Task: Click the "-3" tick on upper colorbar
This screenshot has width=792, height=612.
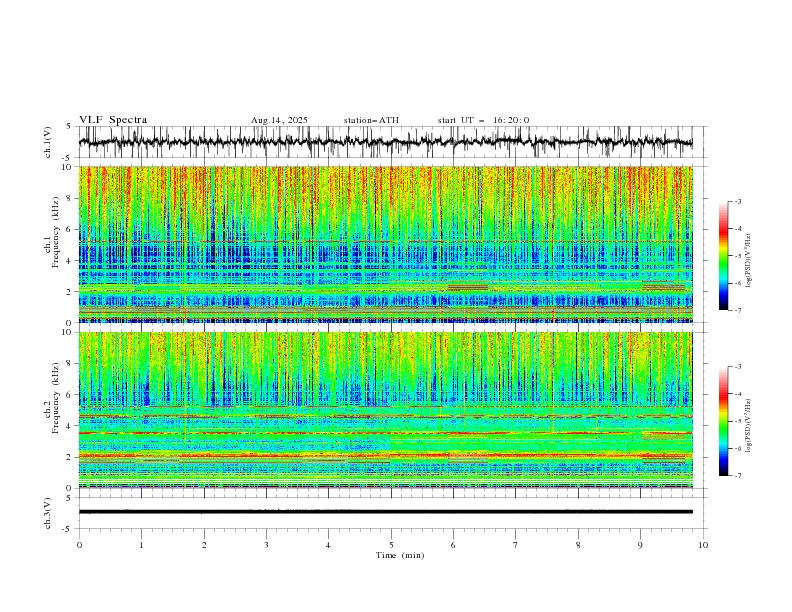Action: tap(738, 201)
